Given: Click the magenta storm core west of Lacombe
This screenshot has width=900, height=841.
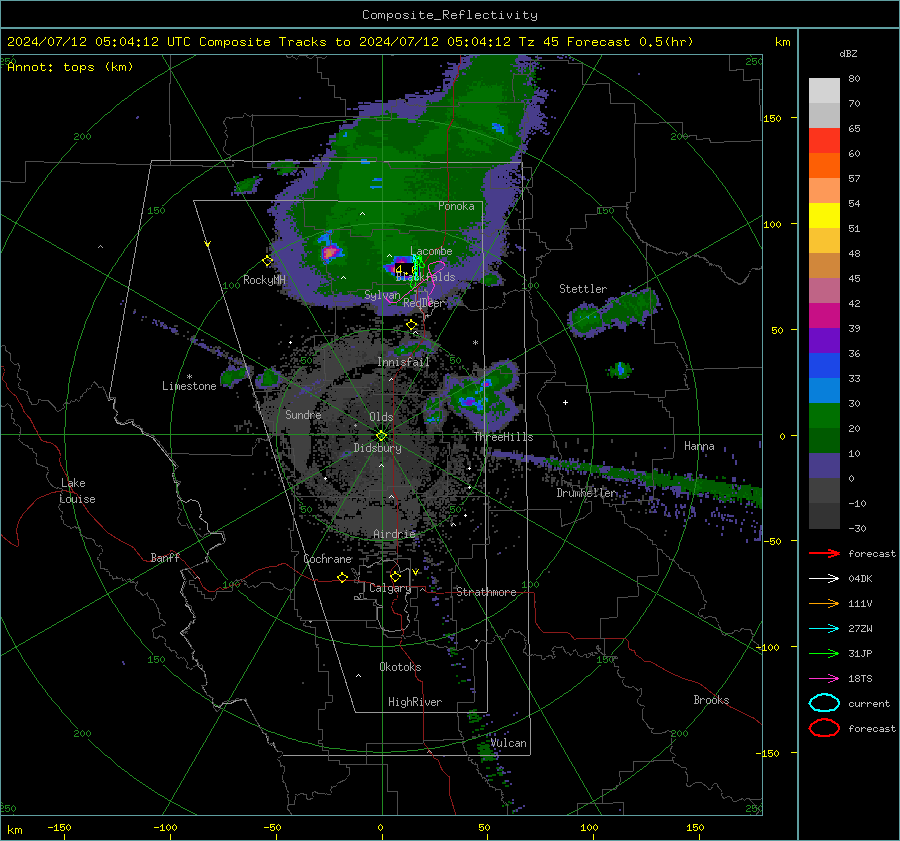Looking at the screenshot, I should (x=331, y=251).
